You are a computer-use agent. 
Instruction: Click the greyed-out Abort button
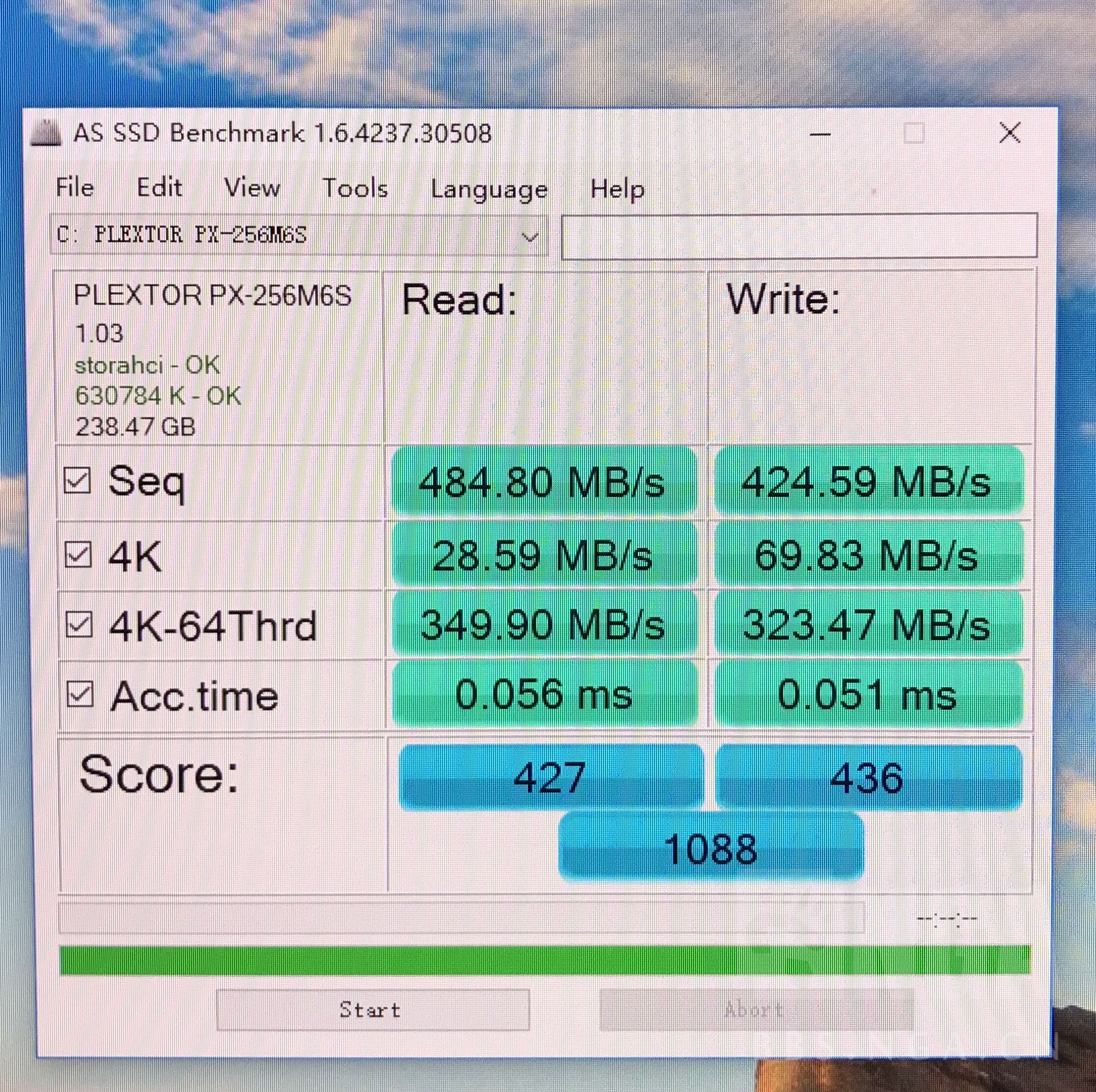pos(756,1009)
